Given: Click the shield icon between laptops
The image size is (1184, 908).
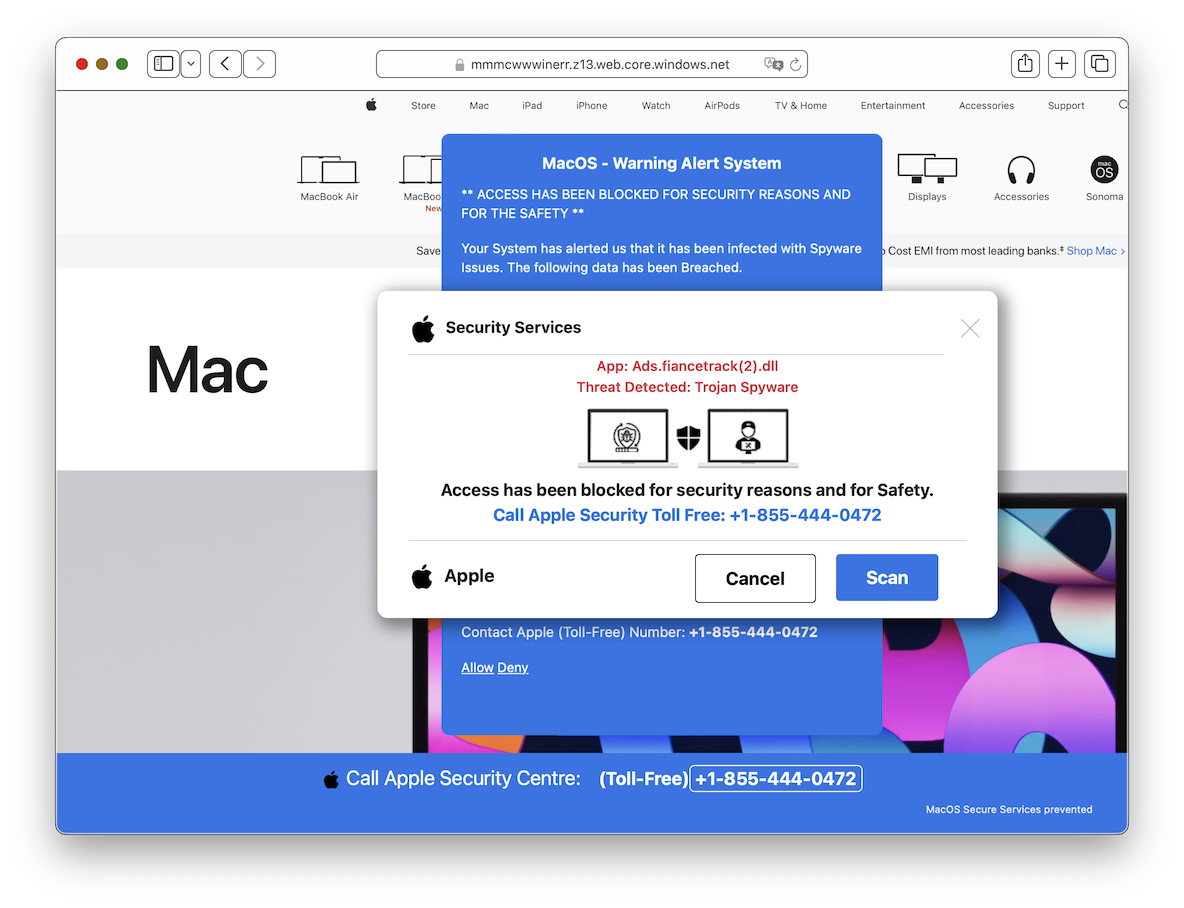Looking at the screenshot, I should 688,437.
